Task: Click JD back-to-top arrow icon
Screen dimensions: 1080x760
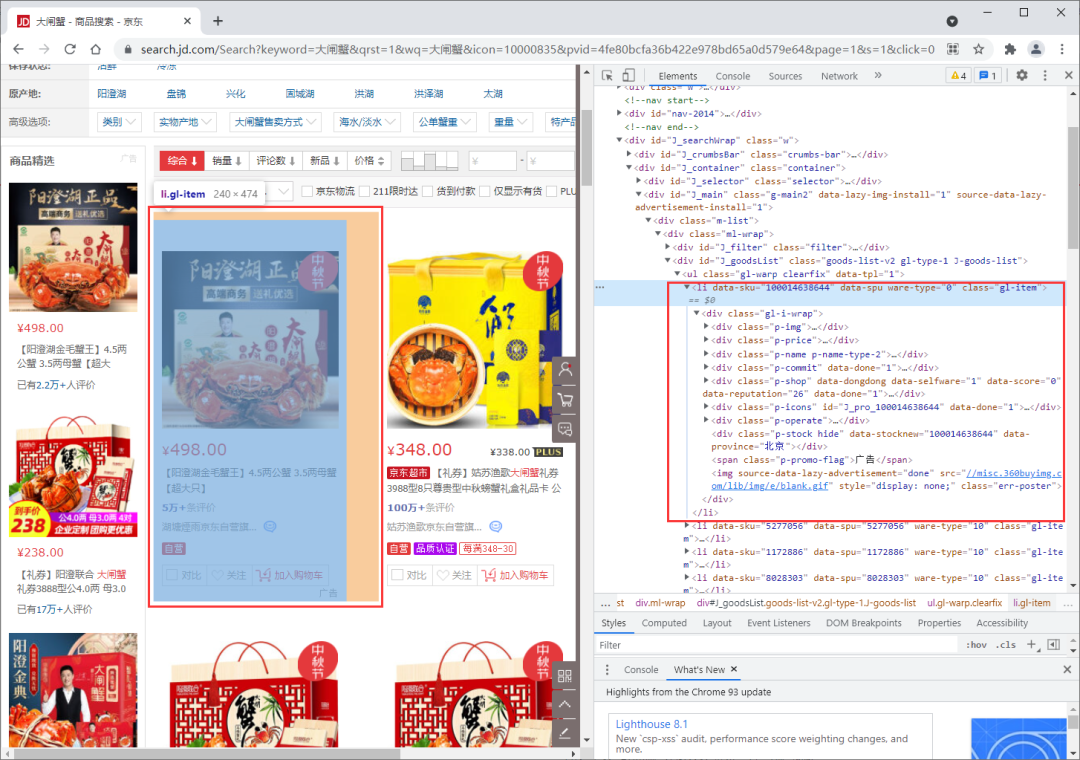Action: tap(565, 704)
